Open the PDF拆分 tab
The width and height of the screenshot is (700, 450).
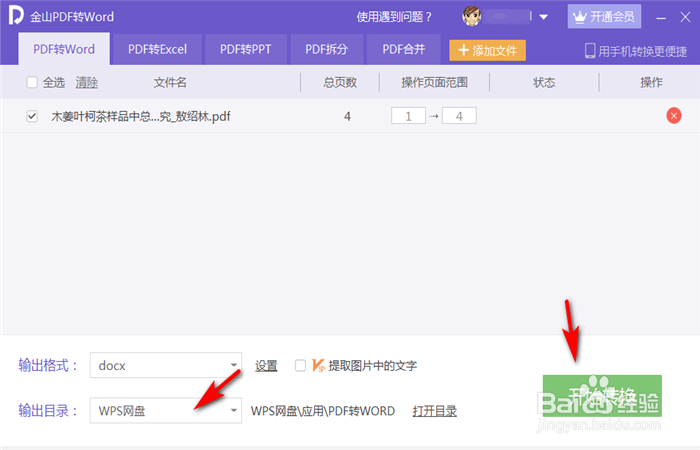pyautogui.click(x=326, y=49)
